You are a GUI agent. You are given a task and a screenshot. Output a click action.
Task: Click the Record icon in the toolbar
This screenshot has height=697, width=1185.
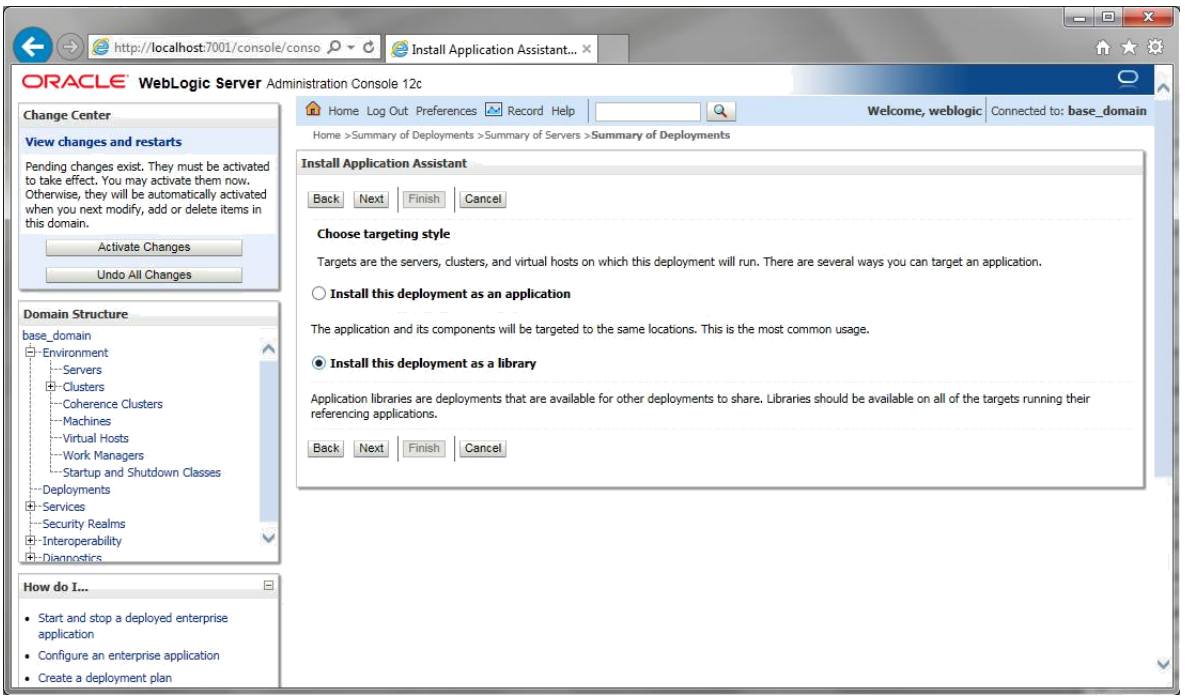click(x=493, y=110)
